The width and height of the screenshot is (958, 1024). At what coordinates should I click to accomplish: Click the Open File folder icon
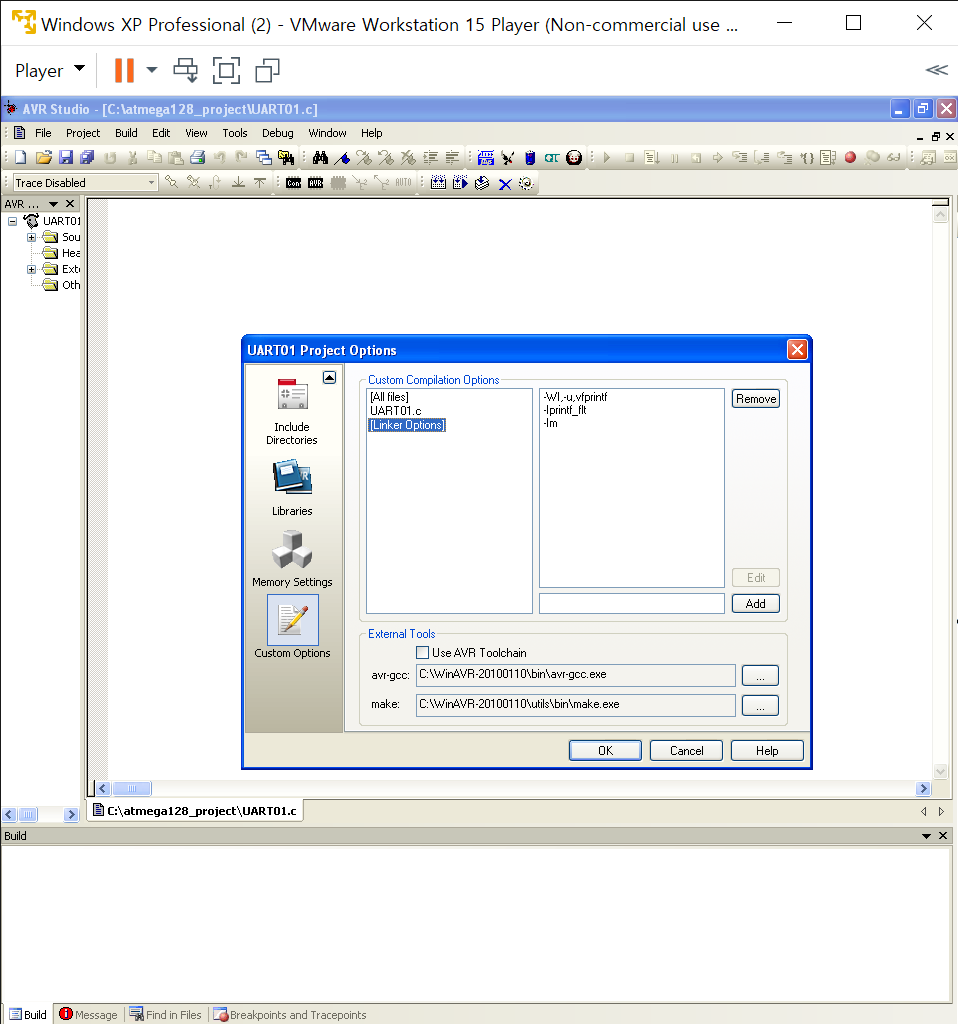[44, 157]
